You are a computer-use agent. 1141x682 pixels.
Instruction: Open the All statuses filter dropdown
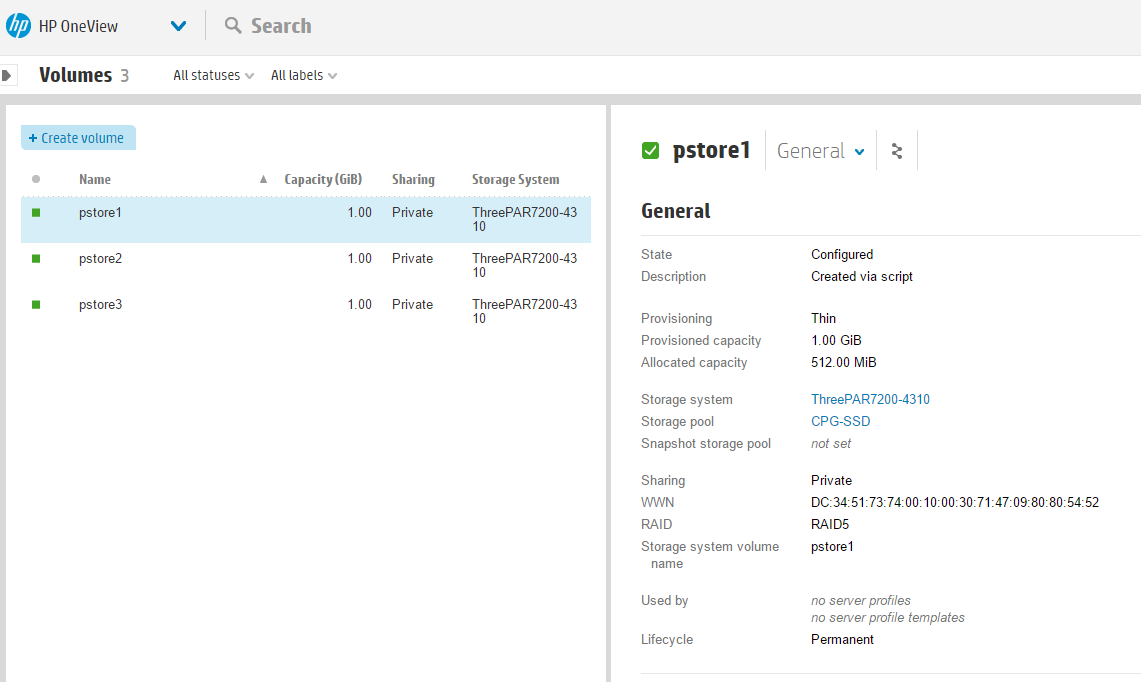tap(213, 75)
